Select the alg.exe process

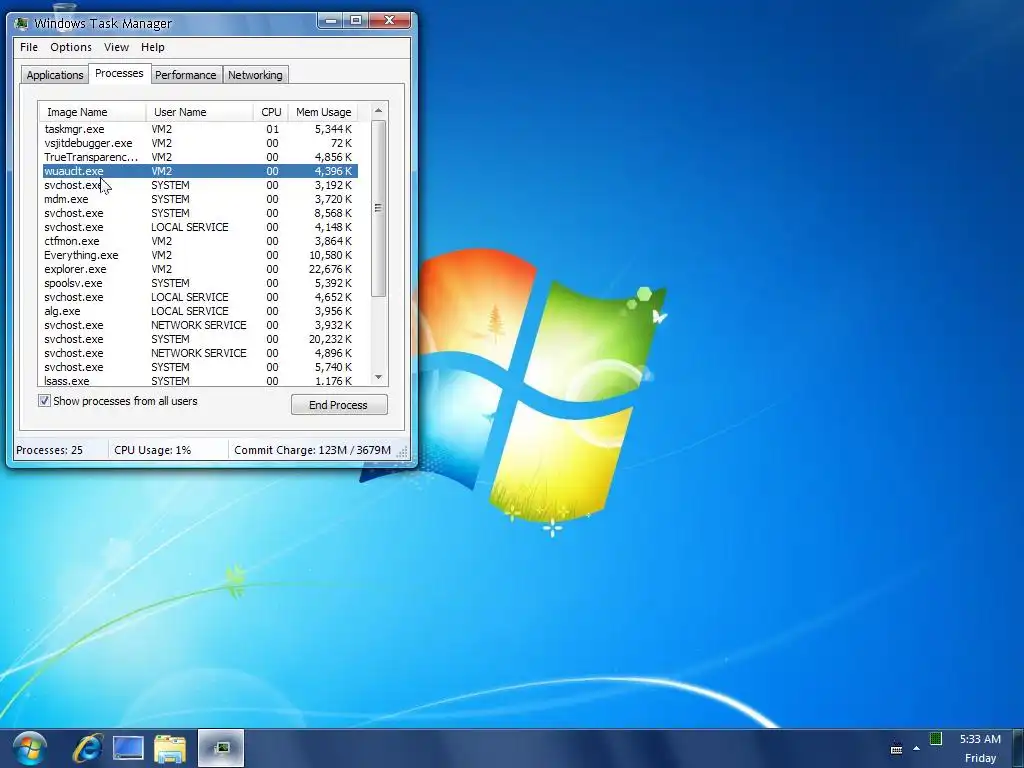(x=200, y=311)
